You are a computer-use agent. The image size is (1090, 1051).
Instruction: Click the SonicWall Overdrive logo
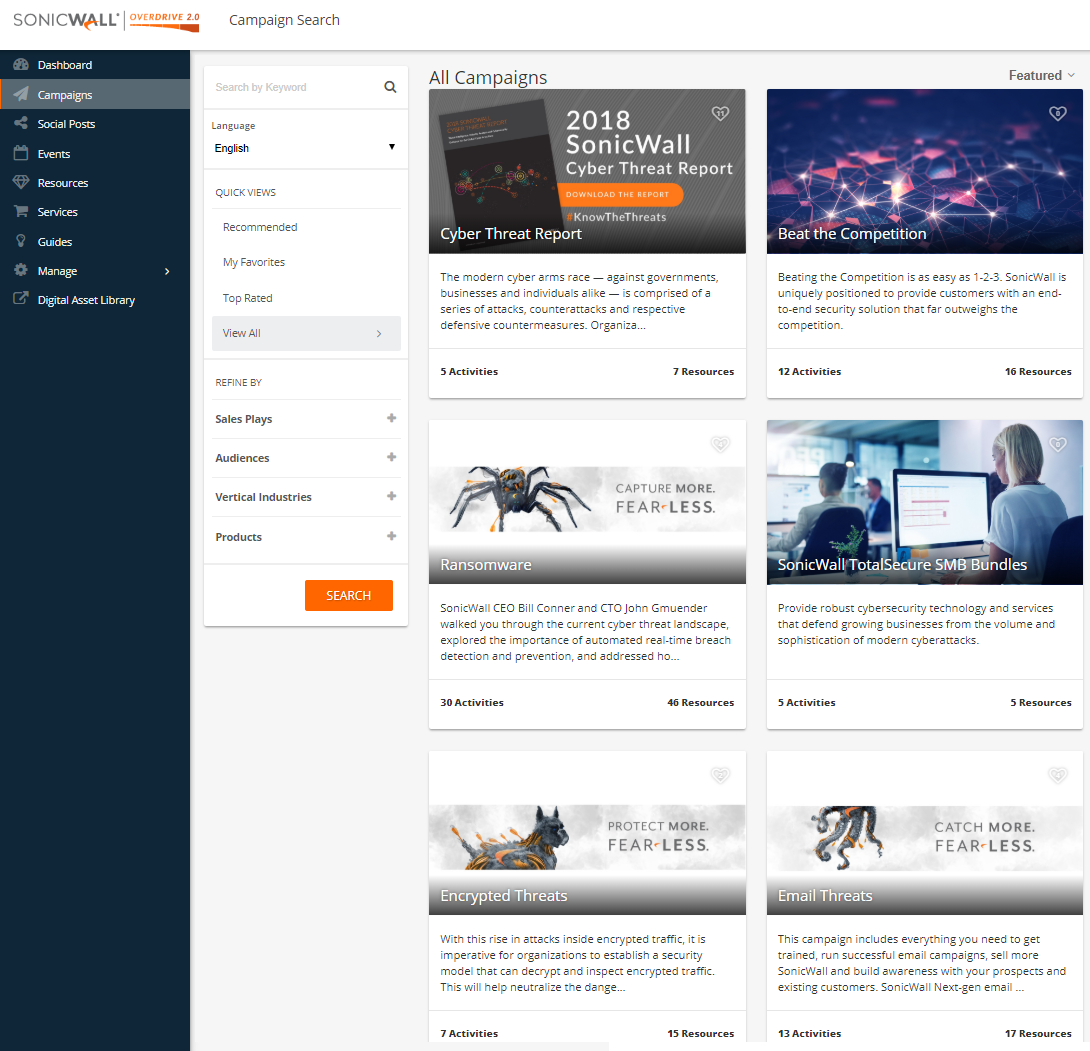(x=106, y=21)
